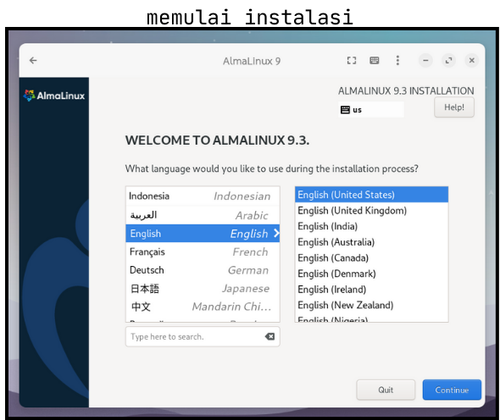Open the send keys keyboard icon
Image resolution: width=500 pixels, height=420 pixels.
tap(374, 60)
